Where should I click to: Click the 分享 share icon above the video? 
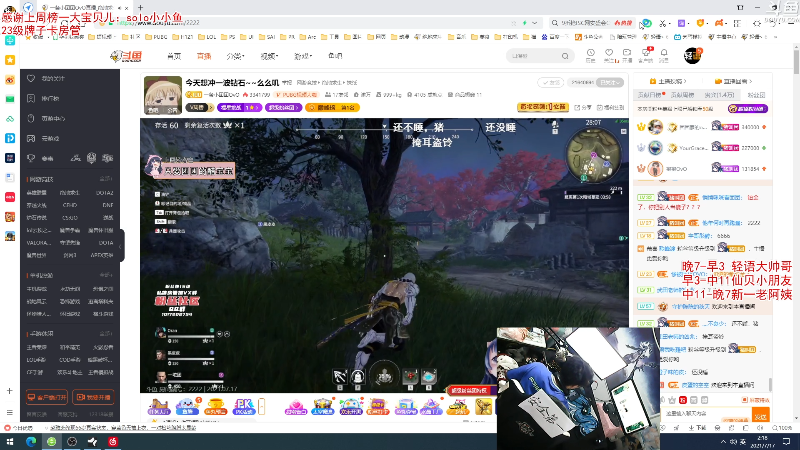point(583,108)
